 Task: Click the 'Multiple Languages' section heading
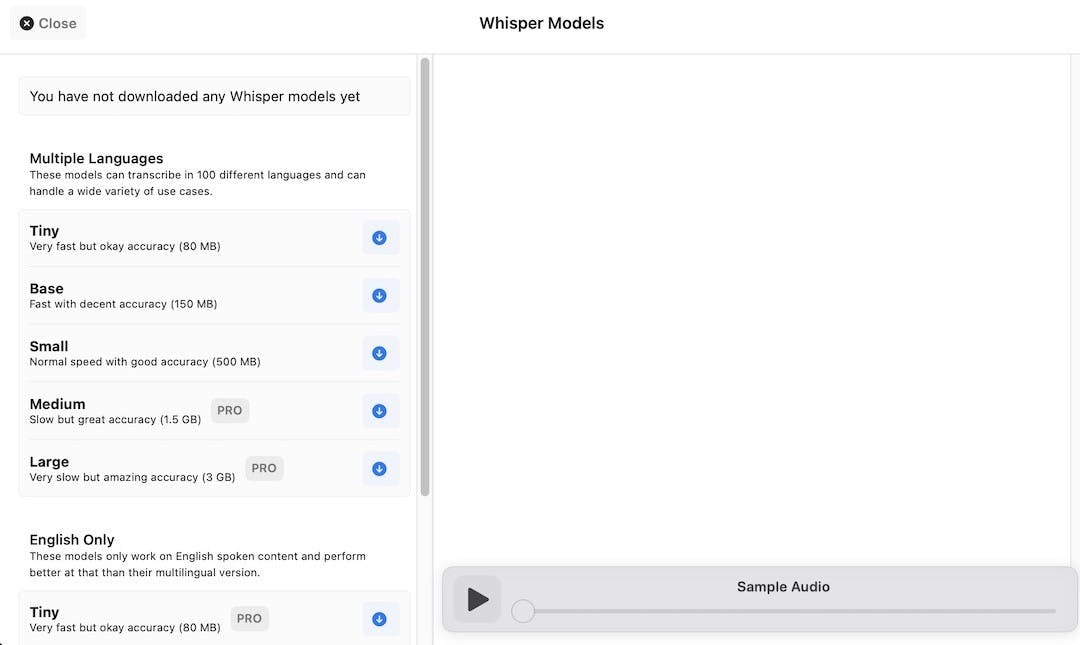[x=96, y=158]
